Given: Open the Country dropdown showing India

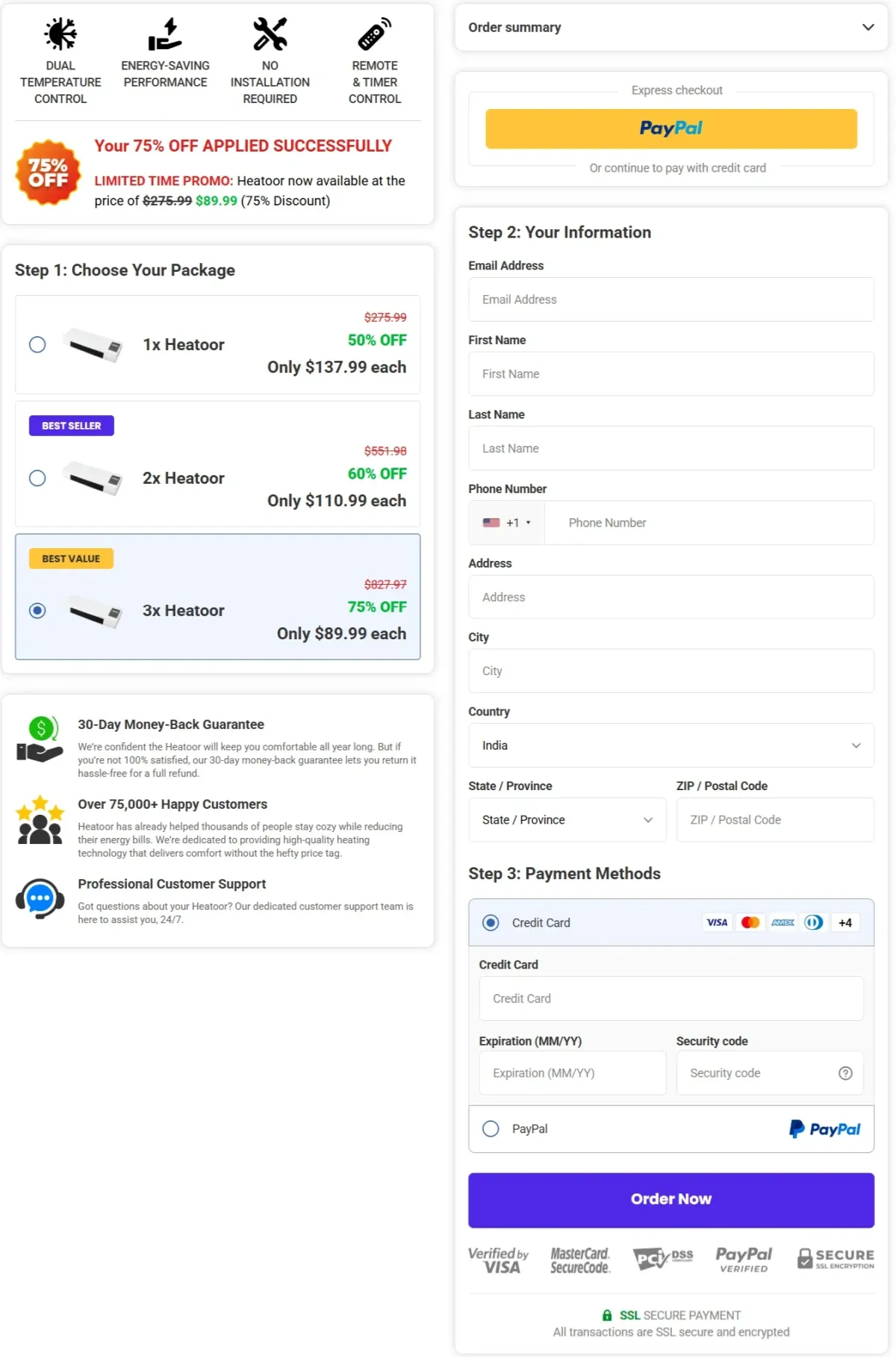Looking at the screenshot, I should click(671, 745).
